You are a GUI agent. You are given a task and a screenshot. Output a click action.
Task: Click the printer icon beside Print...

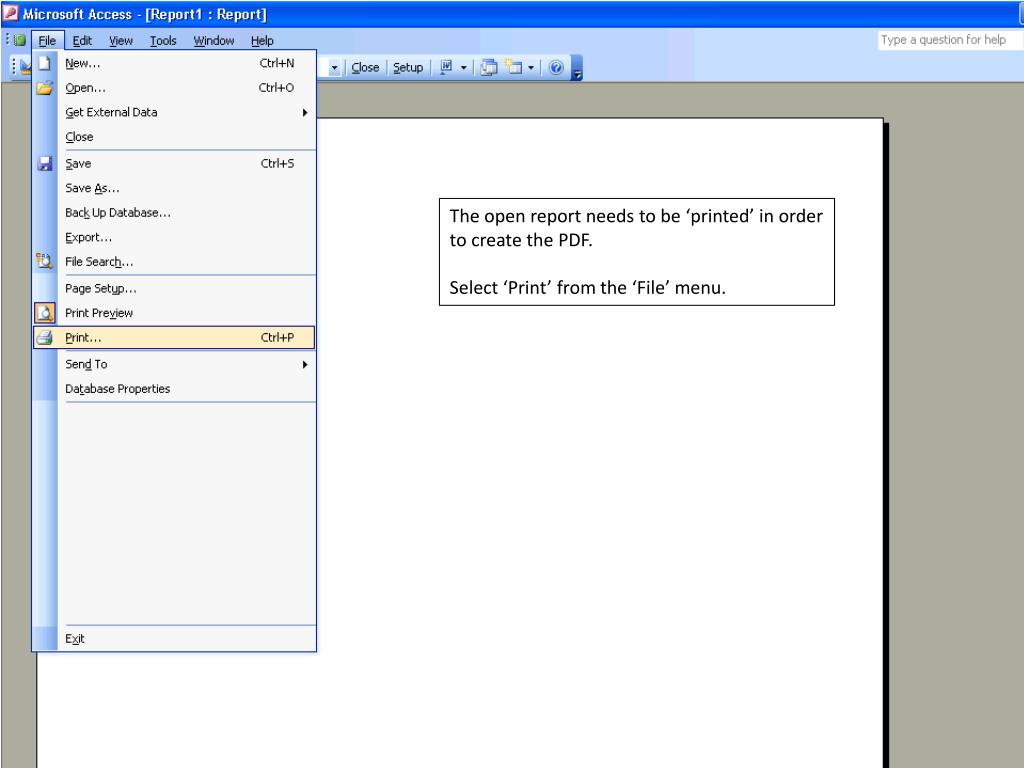(x=44, y=338)
